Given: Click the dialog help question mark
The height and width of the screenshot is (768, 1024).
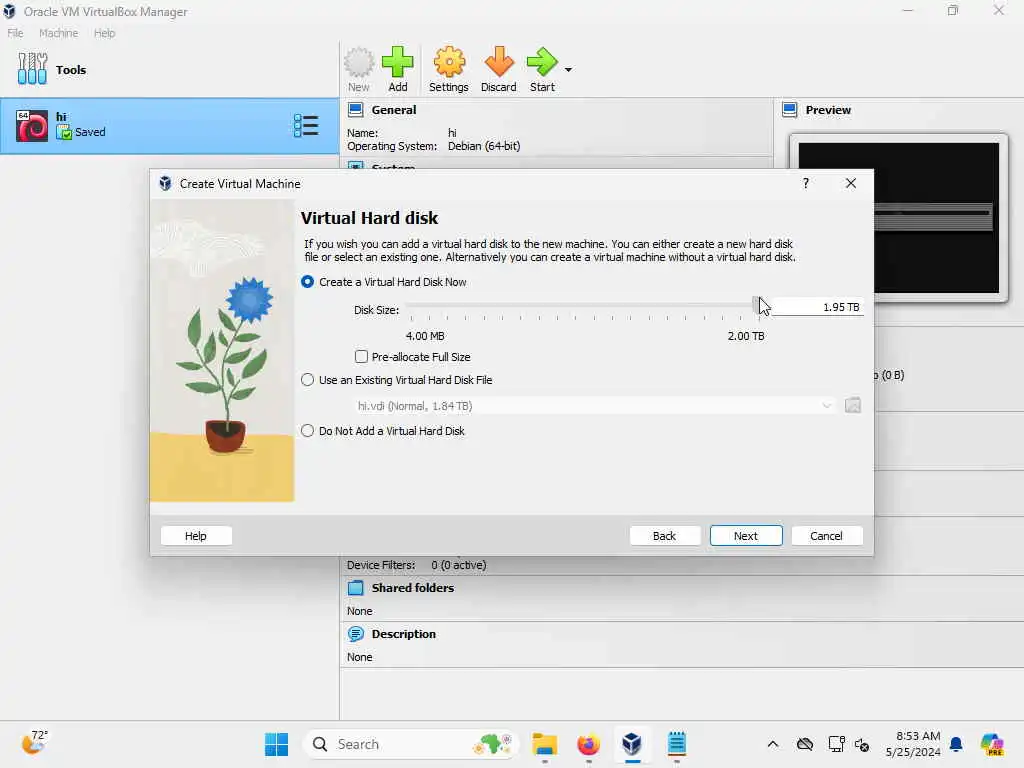Looking at the screenshot, I should (806, 184).
